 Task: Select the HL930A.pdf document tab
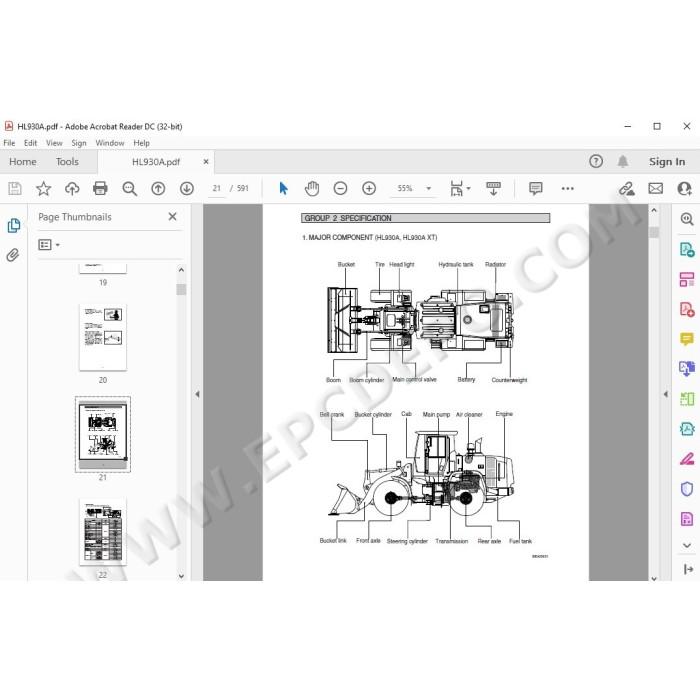[156, 162]
